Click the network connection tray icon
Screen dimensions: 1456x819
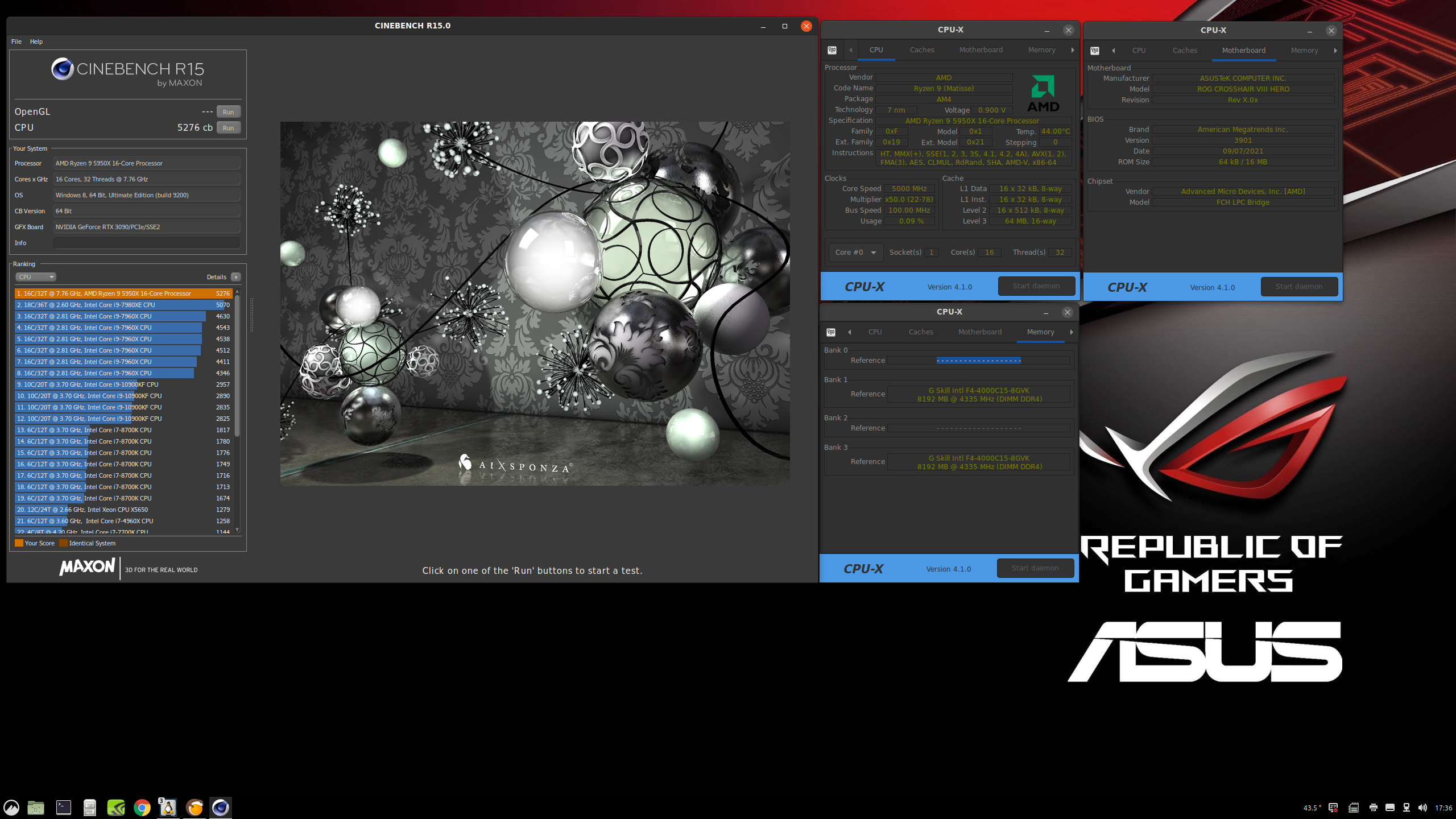[x=1407, y=808]
